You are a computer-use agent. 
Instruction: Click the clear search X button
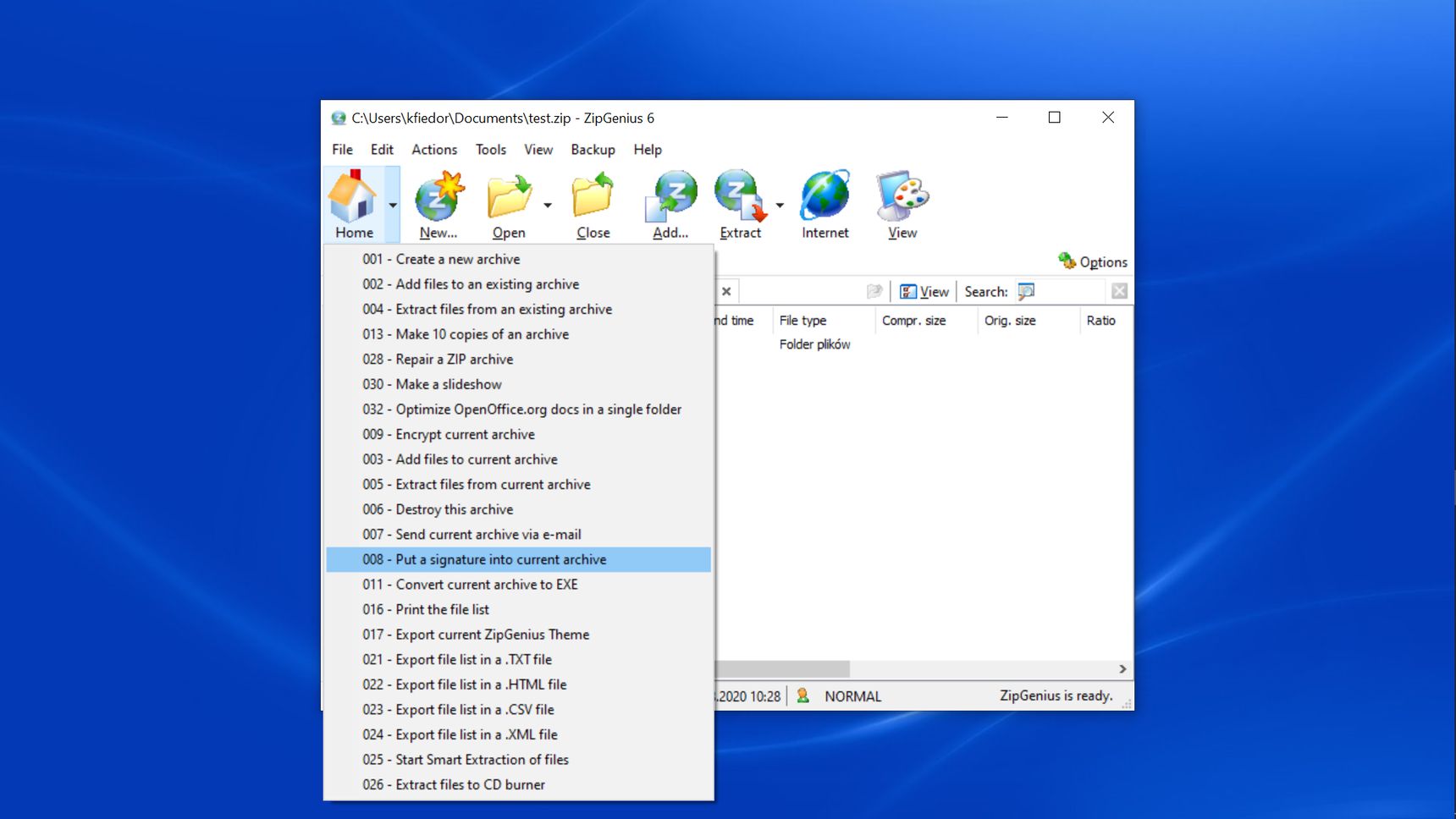click(1119, 291)
